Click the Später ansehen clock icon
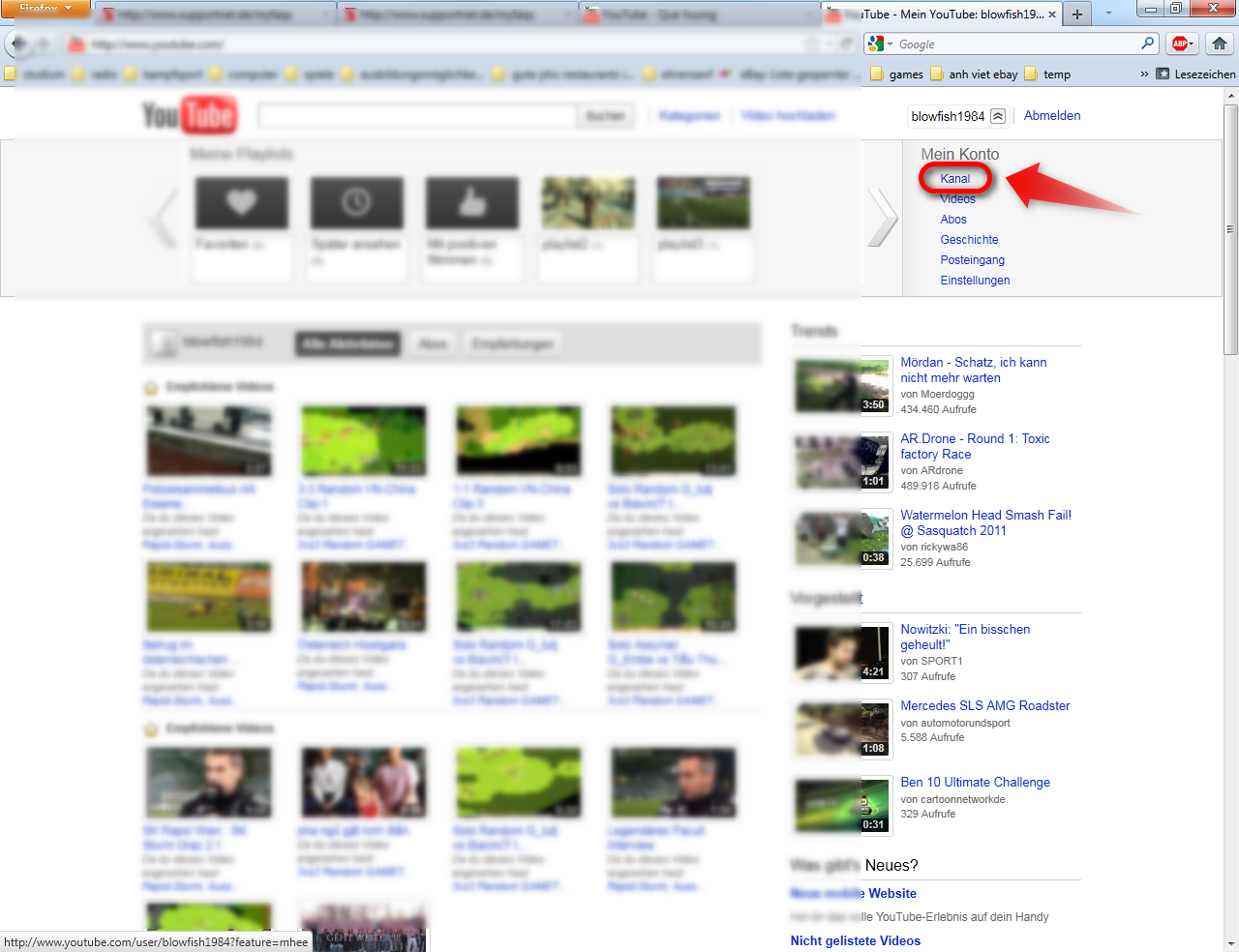The width and height of the screenshot is (1239, 952). tap(356, 202)
